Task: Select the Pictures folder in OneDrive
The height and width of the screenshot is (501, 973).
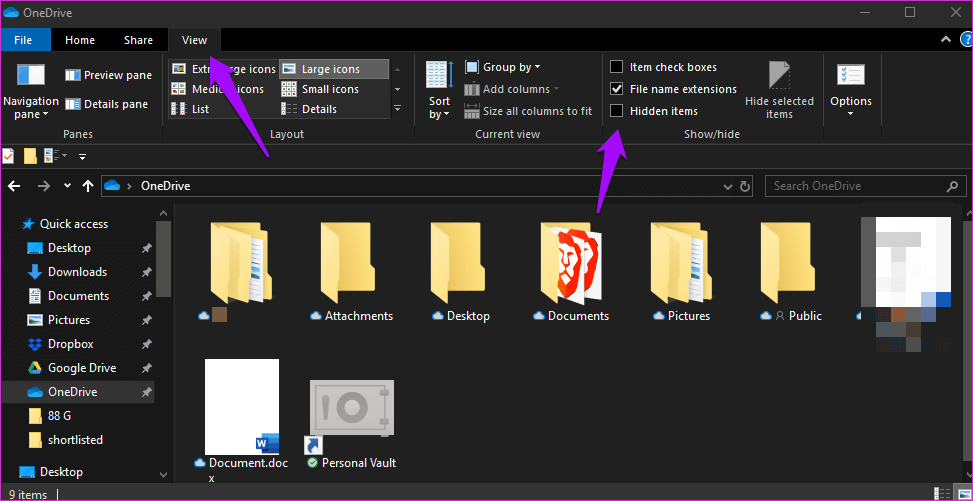Action: (x=681, y=271)
